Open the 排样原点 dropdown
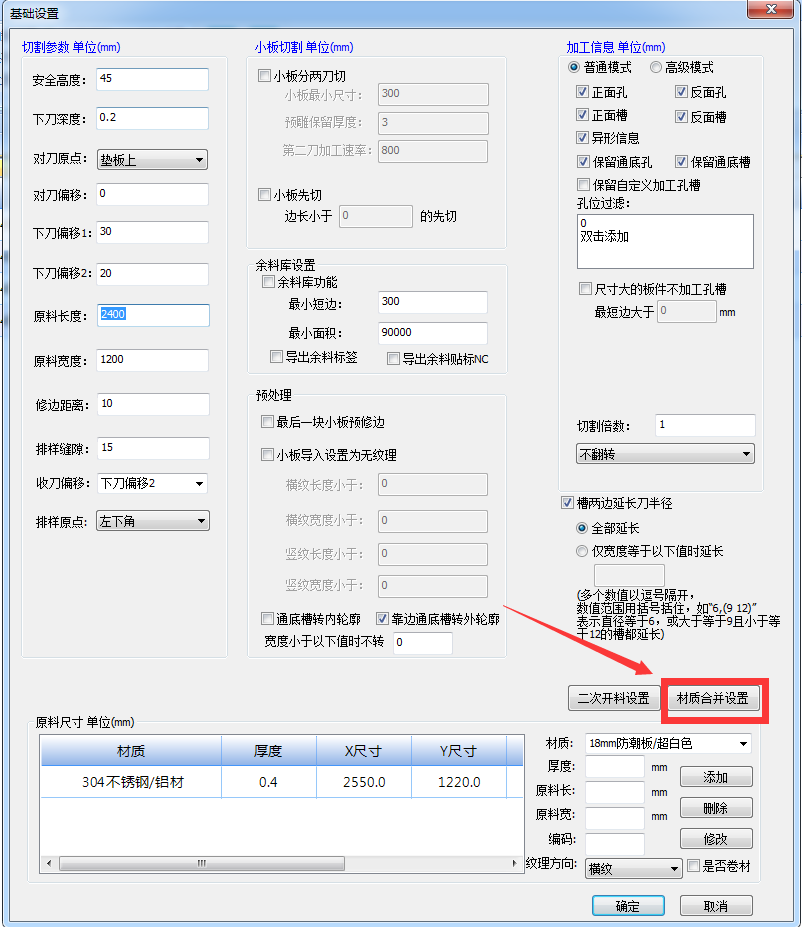This screenshot has width=802, height=927. pyautogui.click(x=152, y=521)
